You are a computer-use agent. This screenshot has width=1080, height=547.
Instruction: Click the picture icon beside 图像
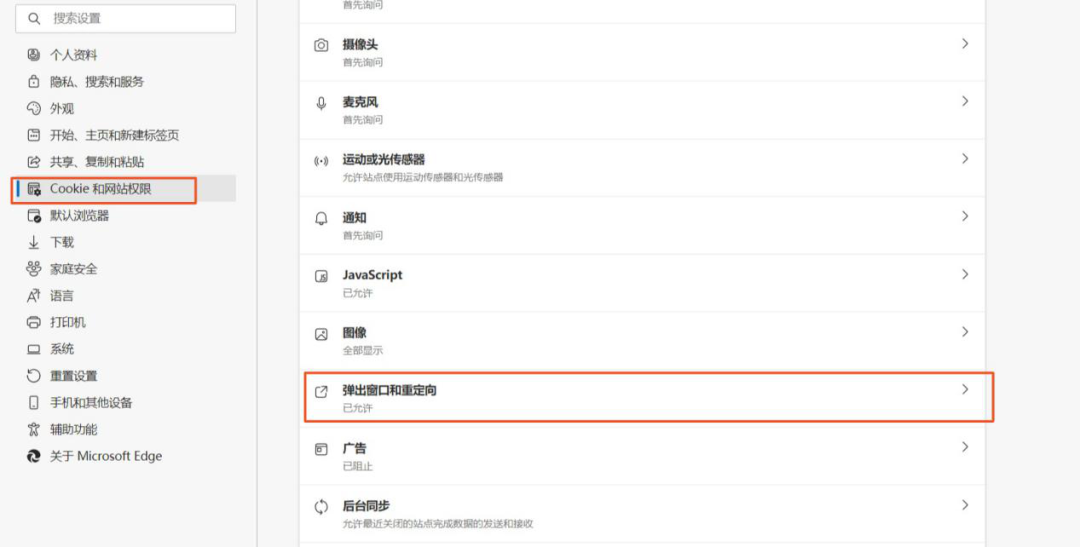pyautogui.click(x=321, y=334)
